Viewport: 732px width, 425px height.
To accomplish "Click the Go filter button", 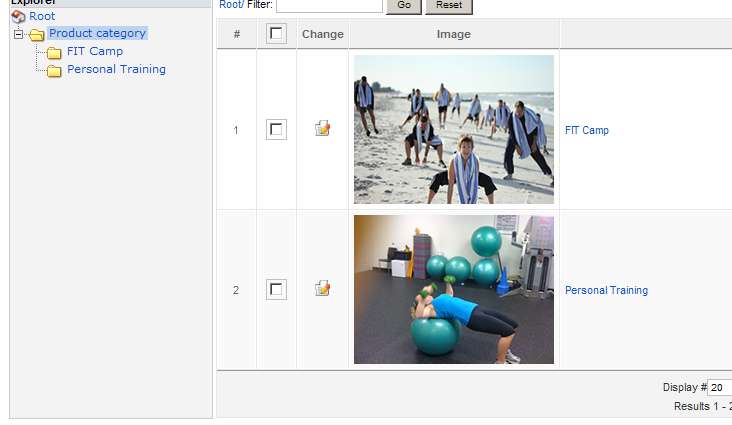I will (404, 5).
